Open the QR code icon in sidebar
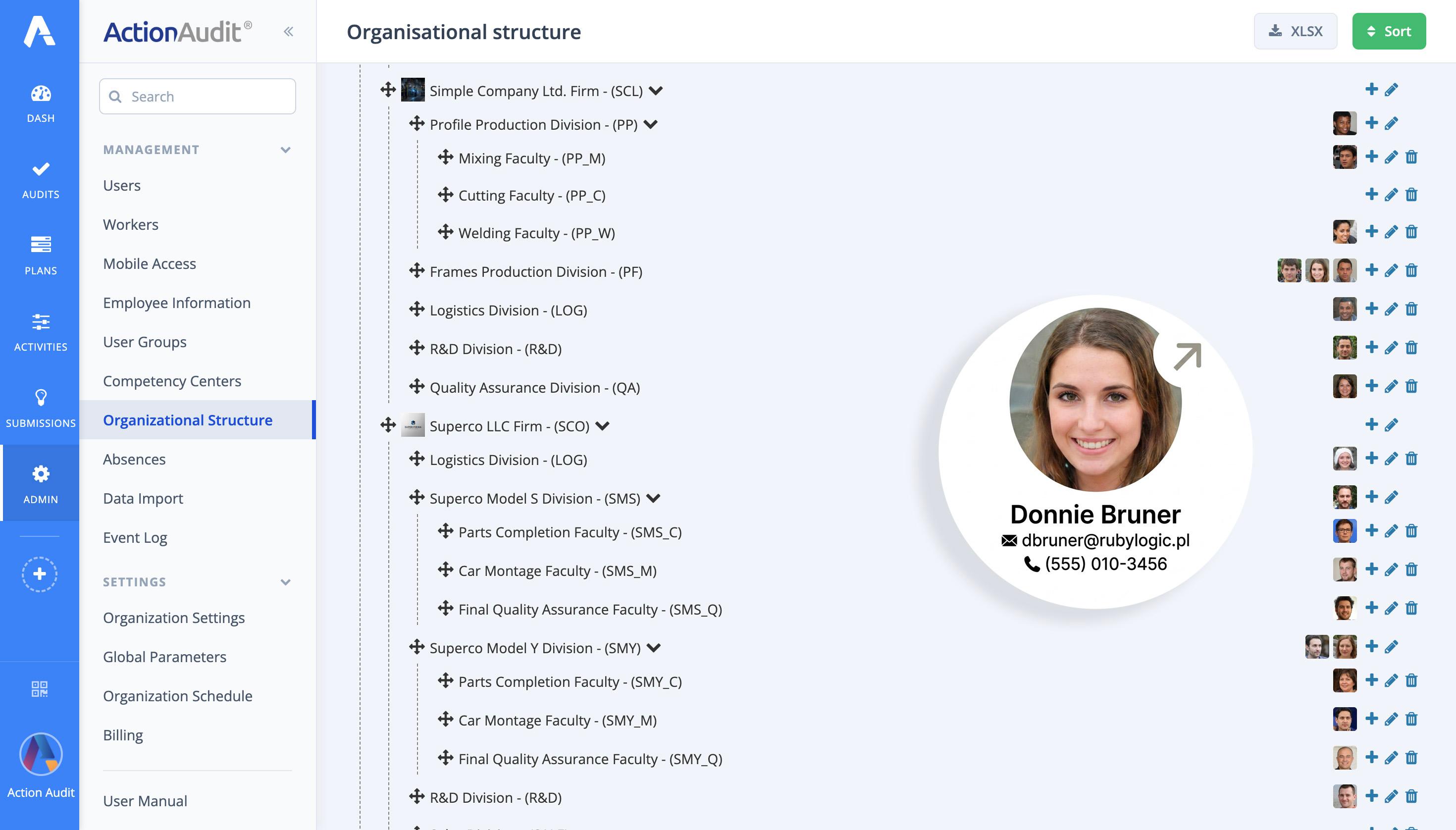 (x=40, y=689)
